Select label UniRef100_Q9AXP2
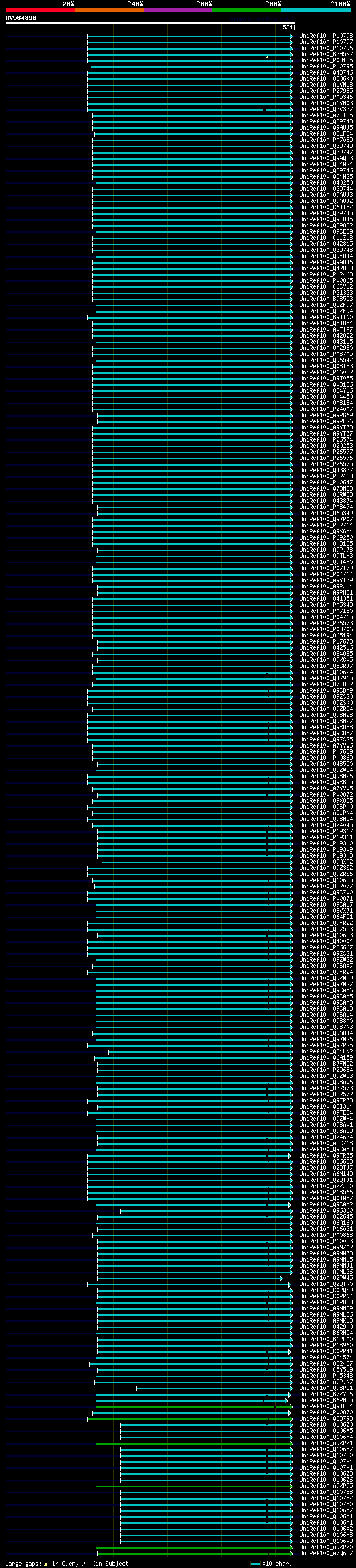 326,862
